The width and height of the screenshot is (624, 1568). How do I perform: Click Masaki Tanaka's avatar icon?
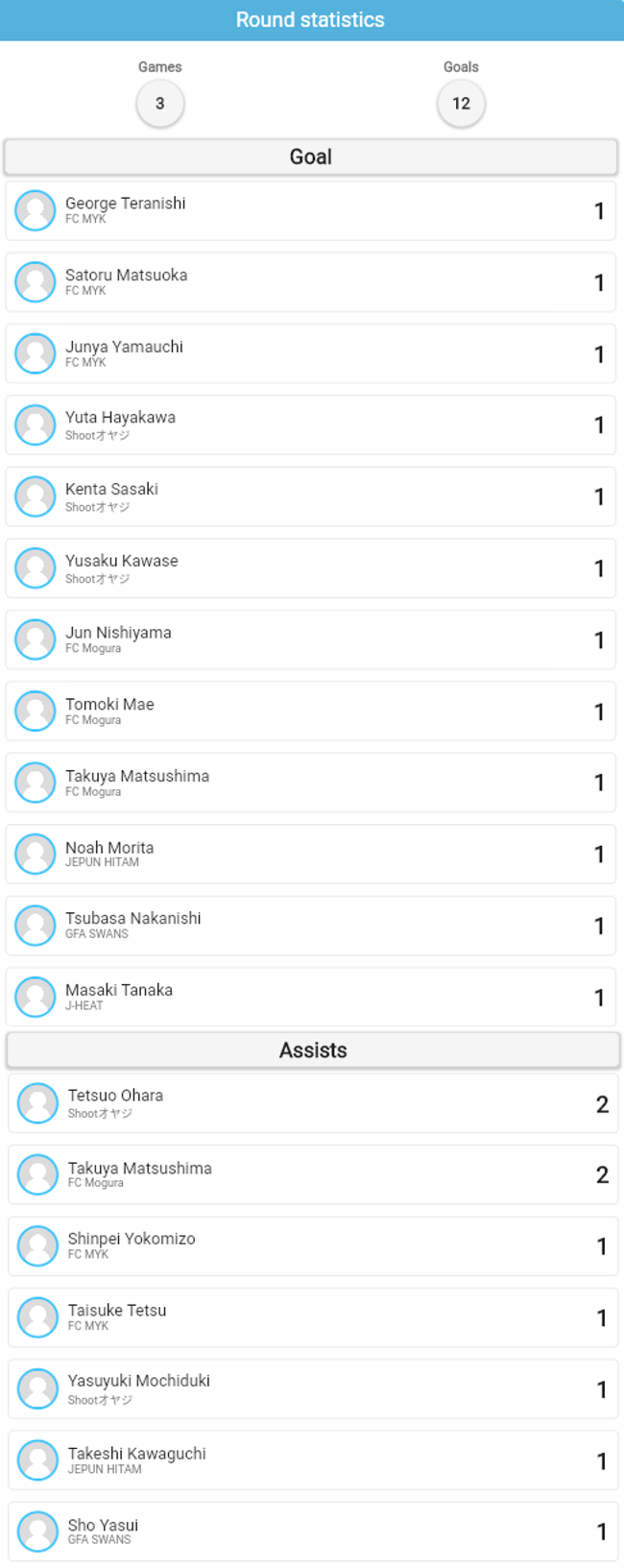(x=36, y=998)
